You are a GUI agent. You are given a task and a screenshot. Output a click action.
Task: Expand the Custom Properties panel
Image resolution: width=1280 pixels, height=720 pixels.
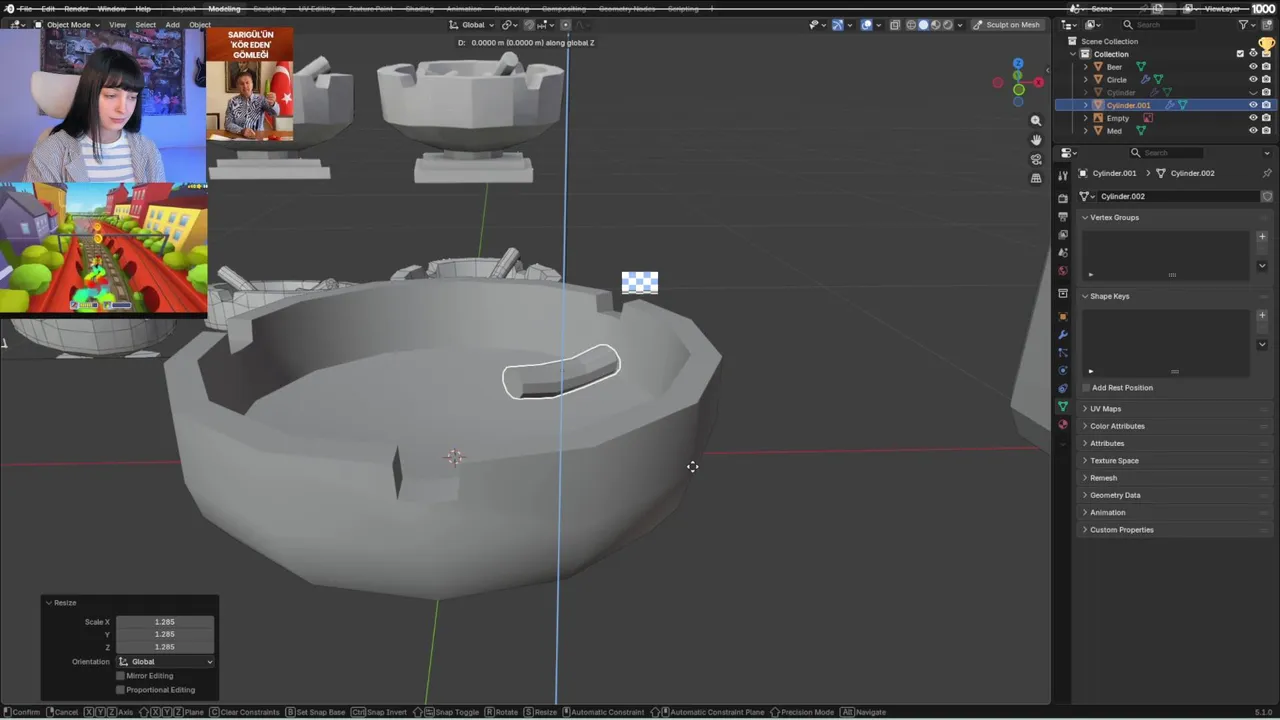click(1121, 530)
